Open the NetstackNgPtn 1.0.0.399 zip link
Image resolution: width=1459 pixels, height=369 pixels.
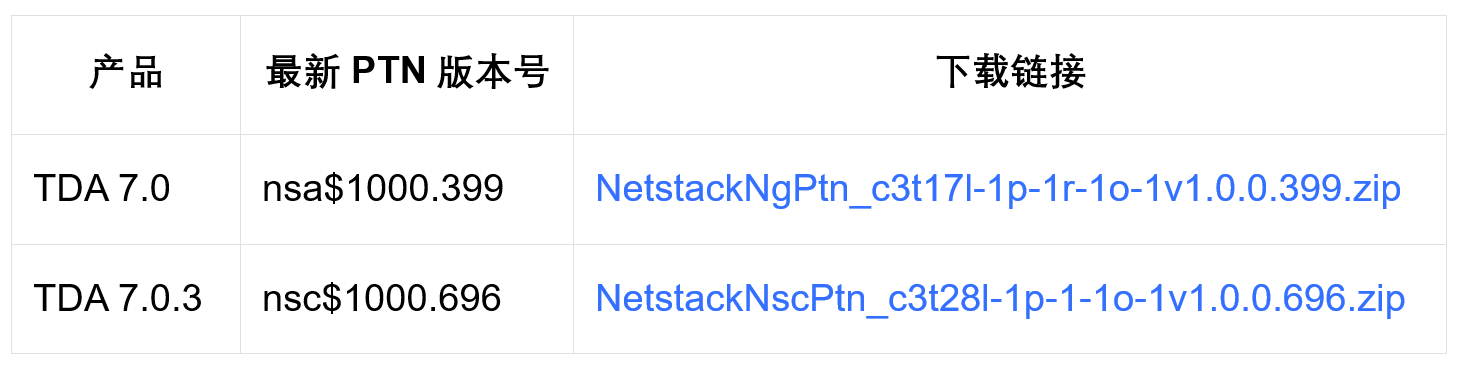pos(997,189)
